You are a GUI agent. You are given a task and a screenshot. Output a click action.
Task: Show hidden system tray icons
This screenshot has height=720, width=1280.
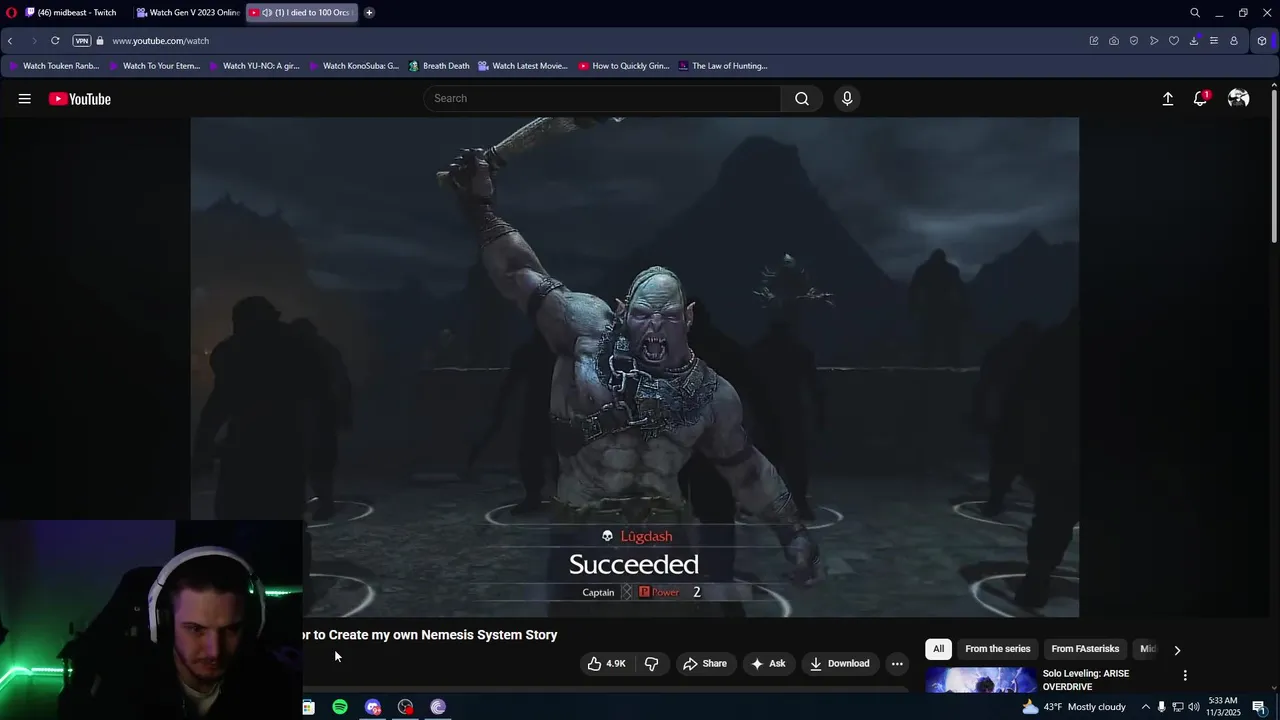(x=1146, y=707)
